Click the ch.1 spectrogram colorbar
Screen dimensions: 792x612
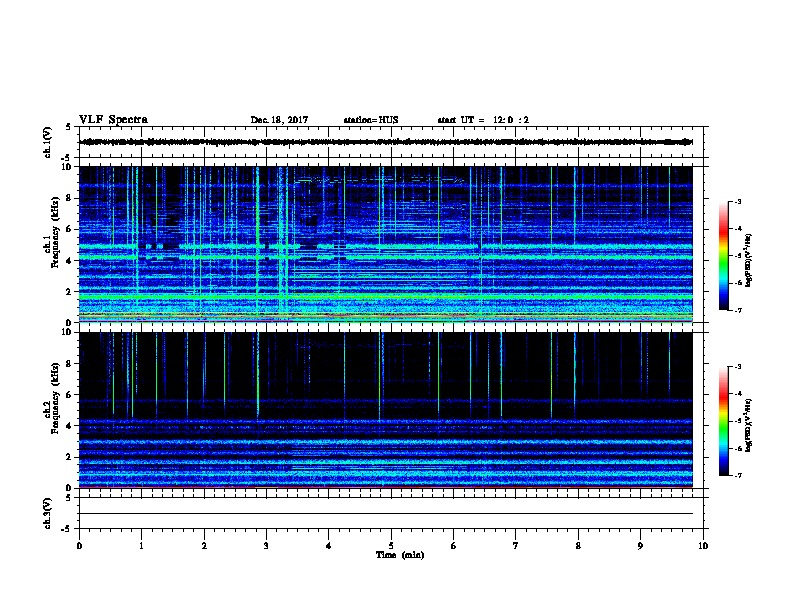tap(723, 256)
